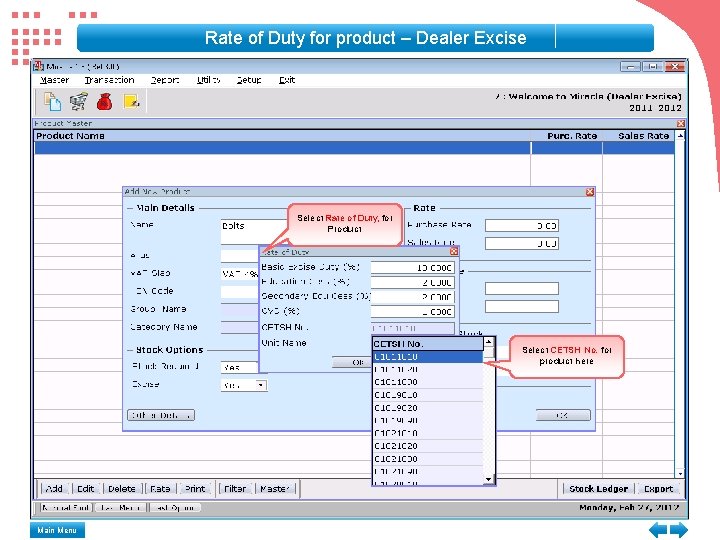Click the Normal Find status bar button

pos(65,507)
